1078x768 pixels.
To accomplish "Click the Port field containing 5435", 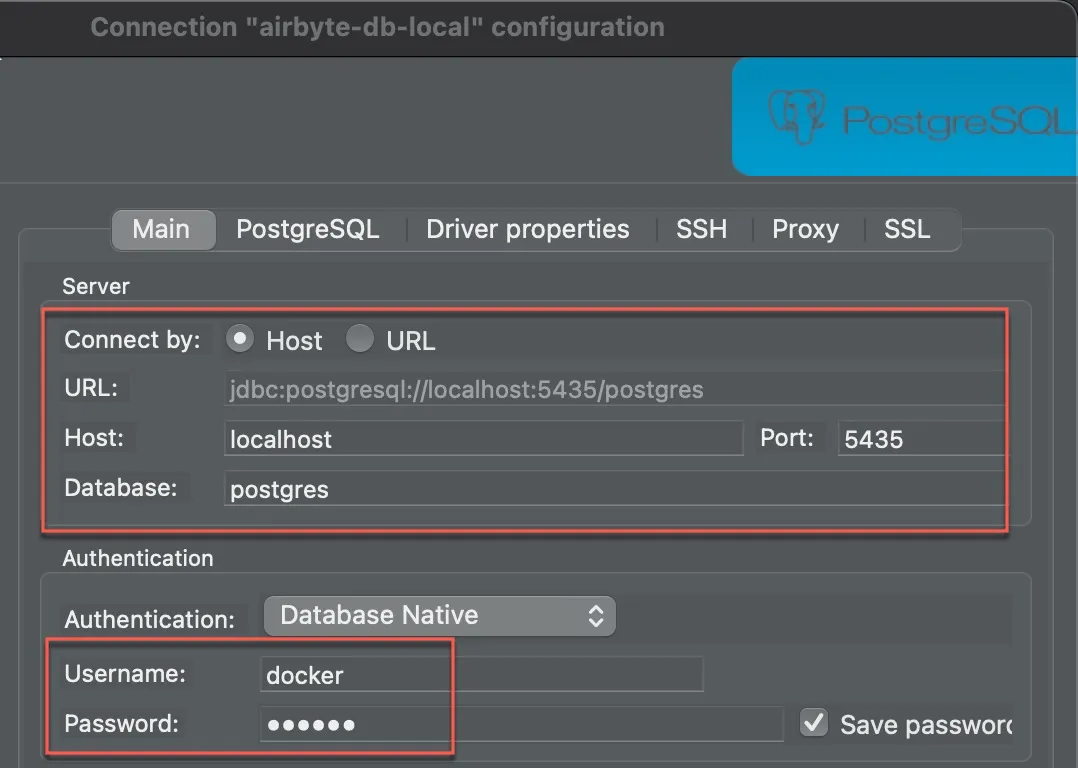I will (921, 439).
